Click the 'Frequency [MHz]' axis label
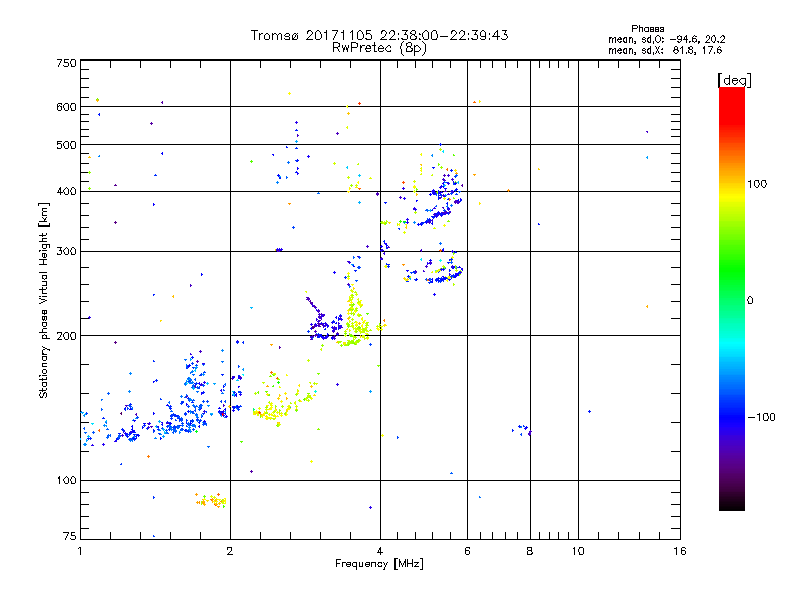The height and width of the screenshot is (600, 800). 379,564
